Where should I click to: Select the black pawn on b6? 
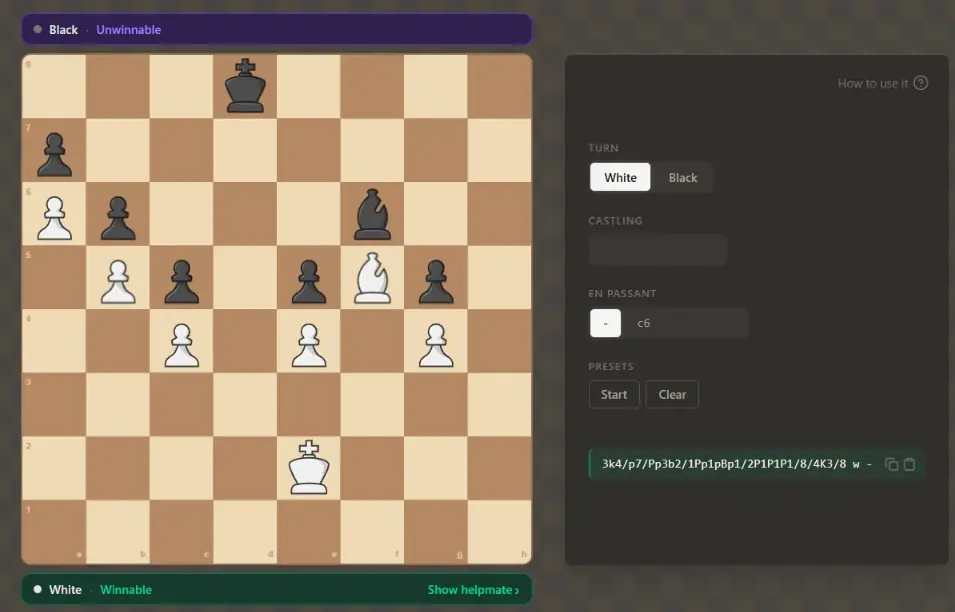[x=118, y=217]
